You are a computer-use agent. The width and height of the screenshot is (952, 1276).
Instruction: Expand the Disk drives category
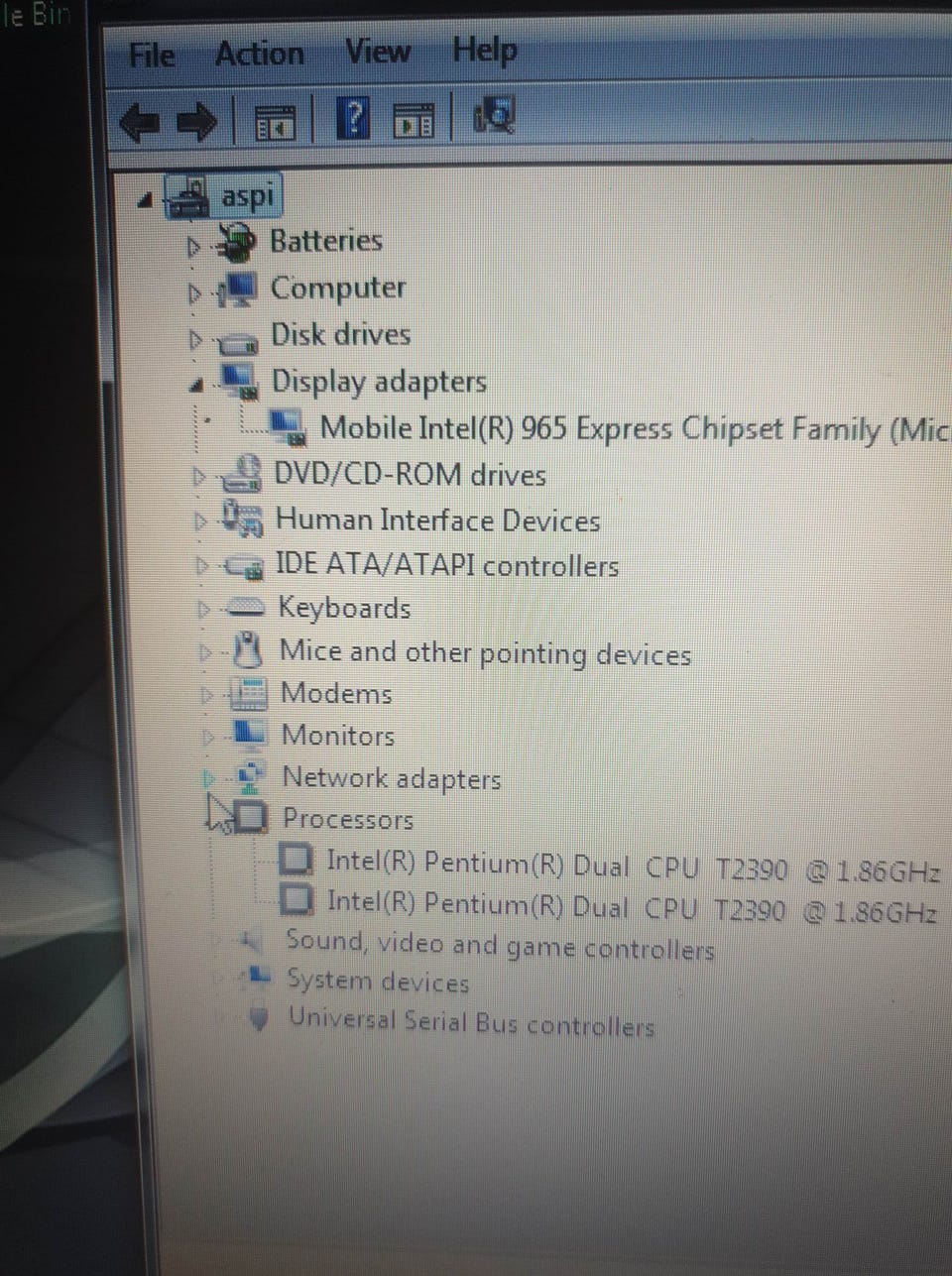196,340
